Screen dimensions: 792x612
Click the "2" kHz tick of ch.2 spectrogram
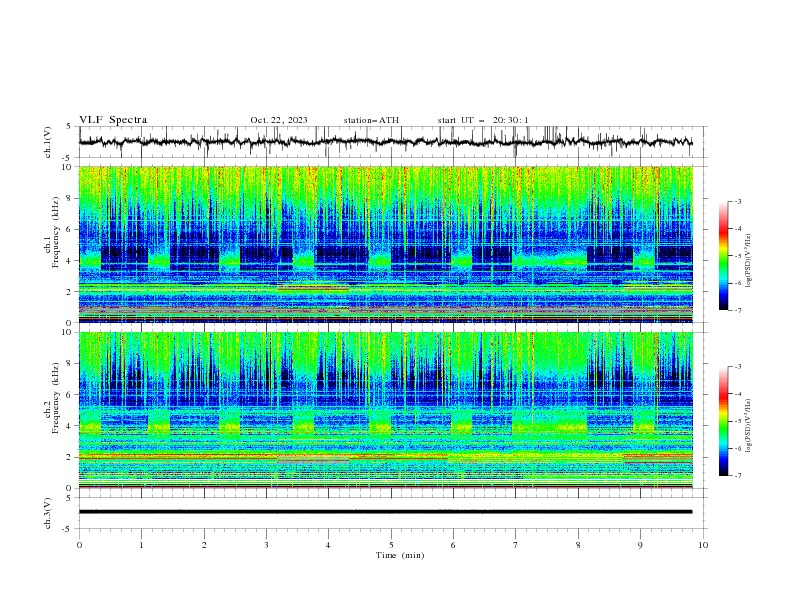click(x=70, y=457)
